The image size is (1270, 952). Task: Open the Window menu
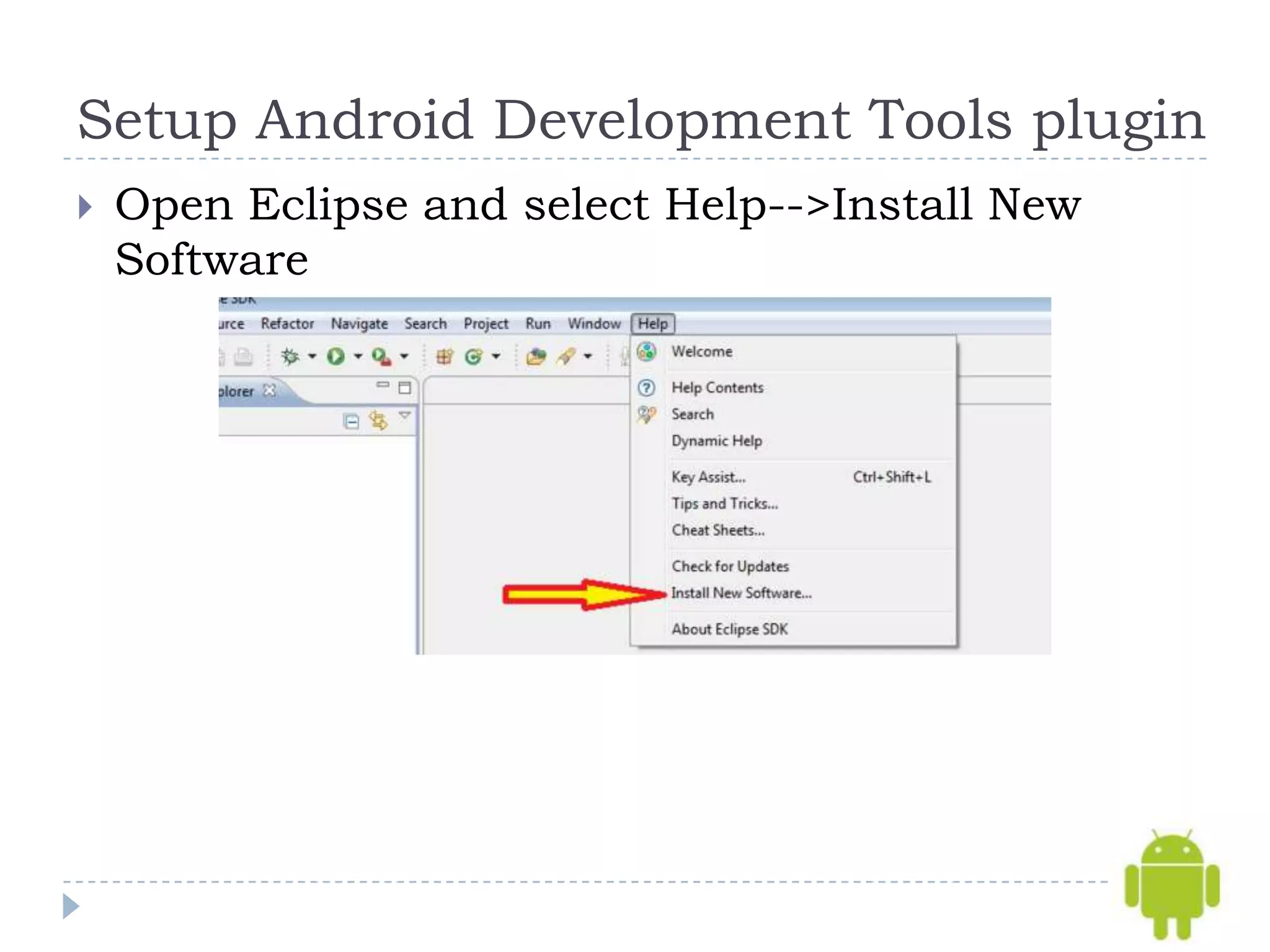tap(594, 324)
